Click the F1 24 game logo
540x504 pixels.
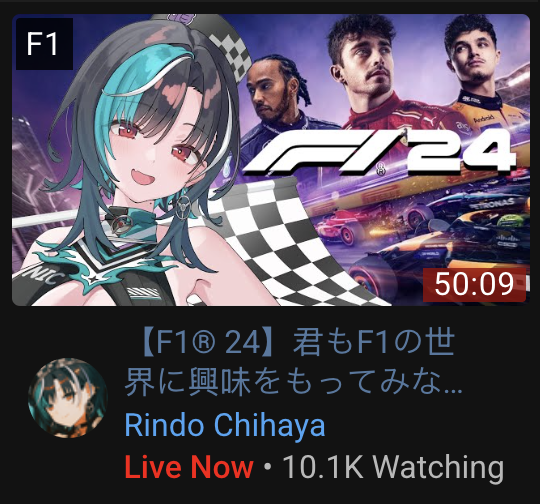[x=379, y=153]
